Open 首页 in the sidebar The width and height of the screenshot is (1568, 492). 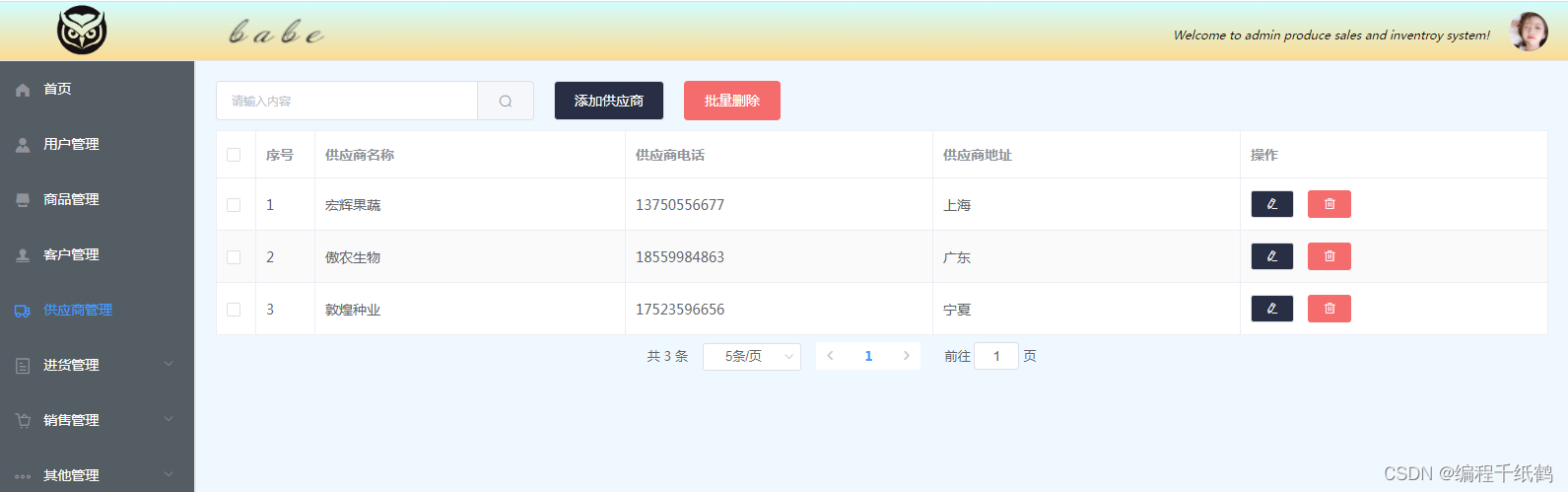(97, 89)
